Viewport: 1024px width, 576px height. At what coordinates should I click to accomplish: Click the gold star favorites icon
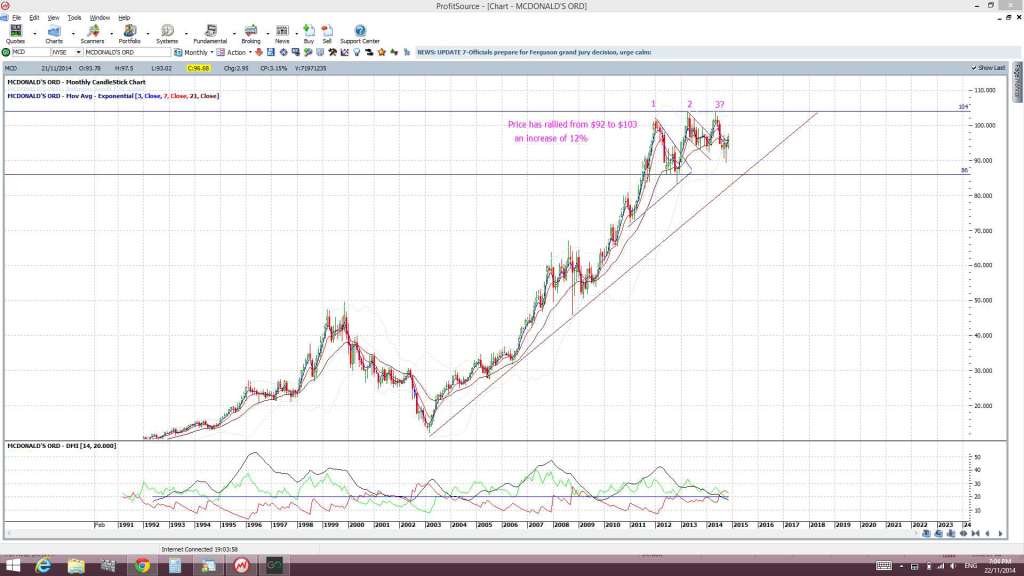pos(382,52)
